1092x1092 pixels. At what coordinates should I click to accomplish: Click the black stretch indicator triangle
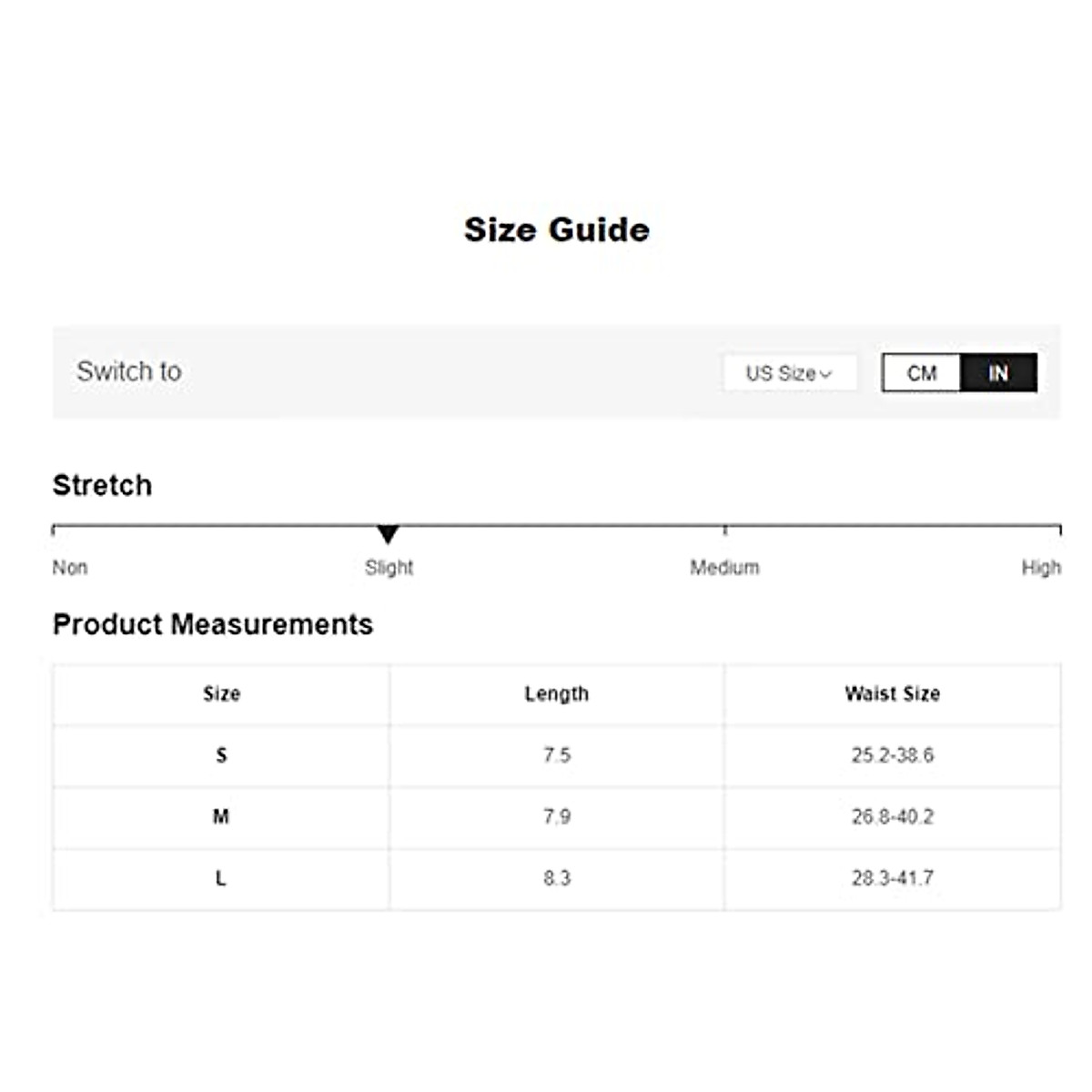click(x=389, y=534)
